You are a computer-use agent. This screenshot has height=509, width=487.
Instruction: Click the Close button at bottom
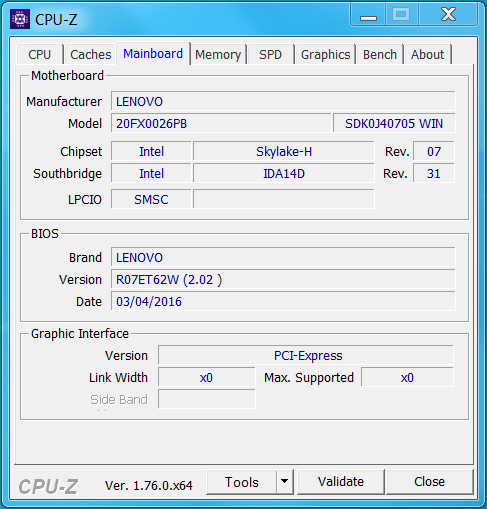coord(429,482)
